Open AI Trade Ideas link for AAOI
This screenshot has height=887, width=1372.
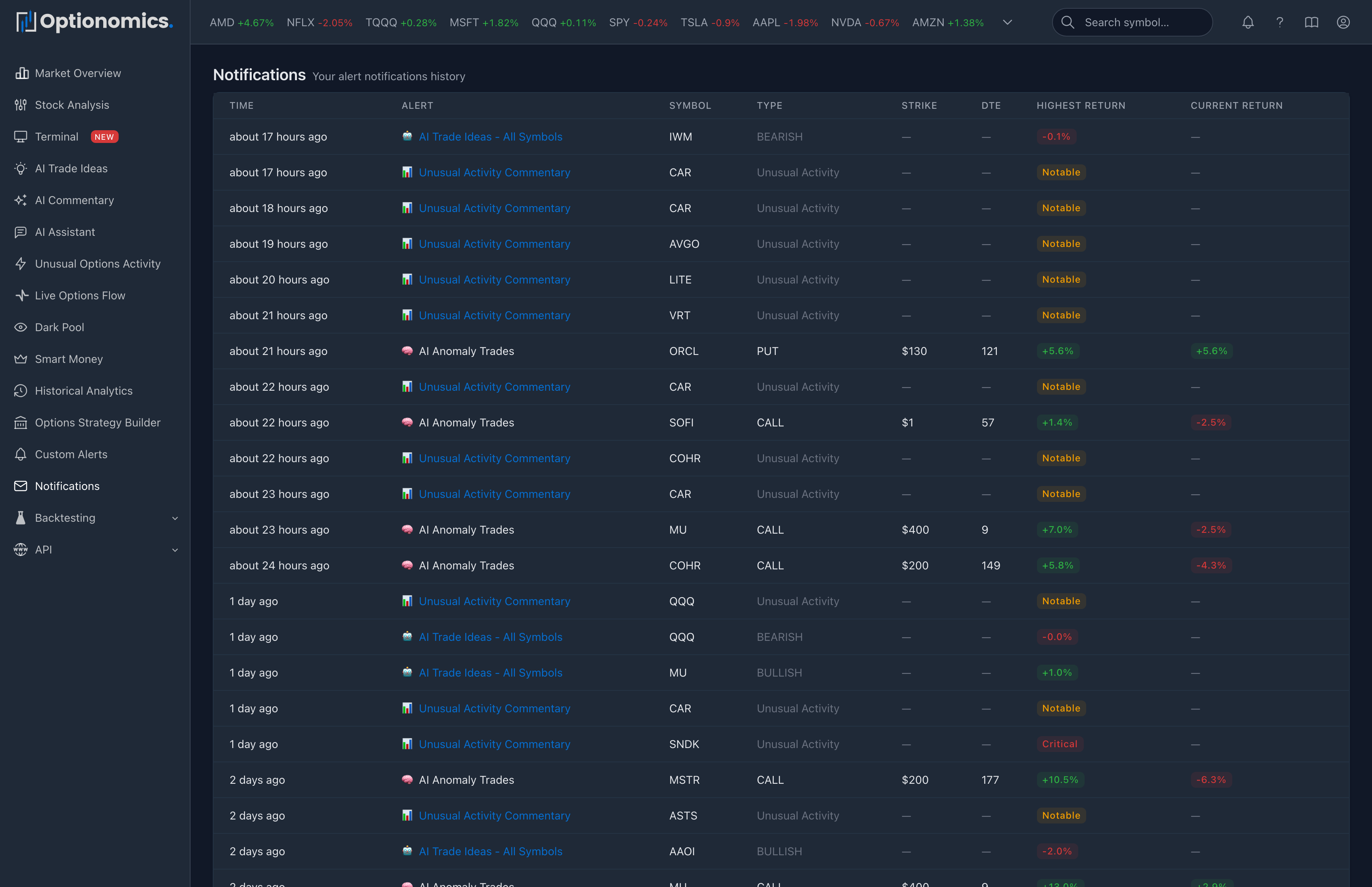click(491, 851)
